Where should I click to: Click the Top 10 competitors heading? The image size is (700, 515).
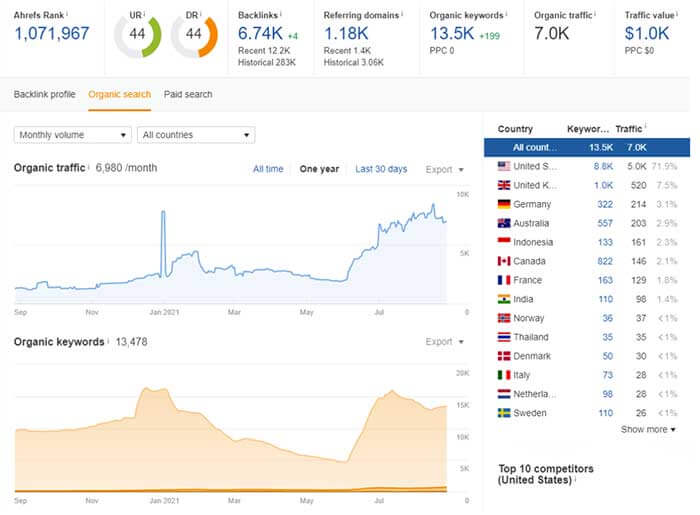[546, 474]
